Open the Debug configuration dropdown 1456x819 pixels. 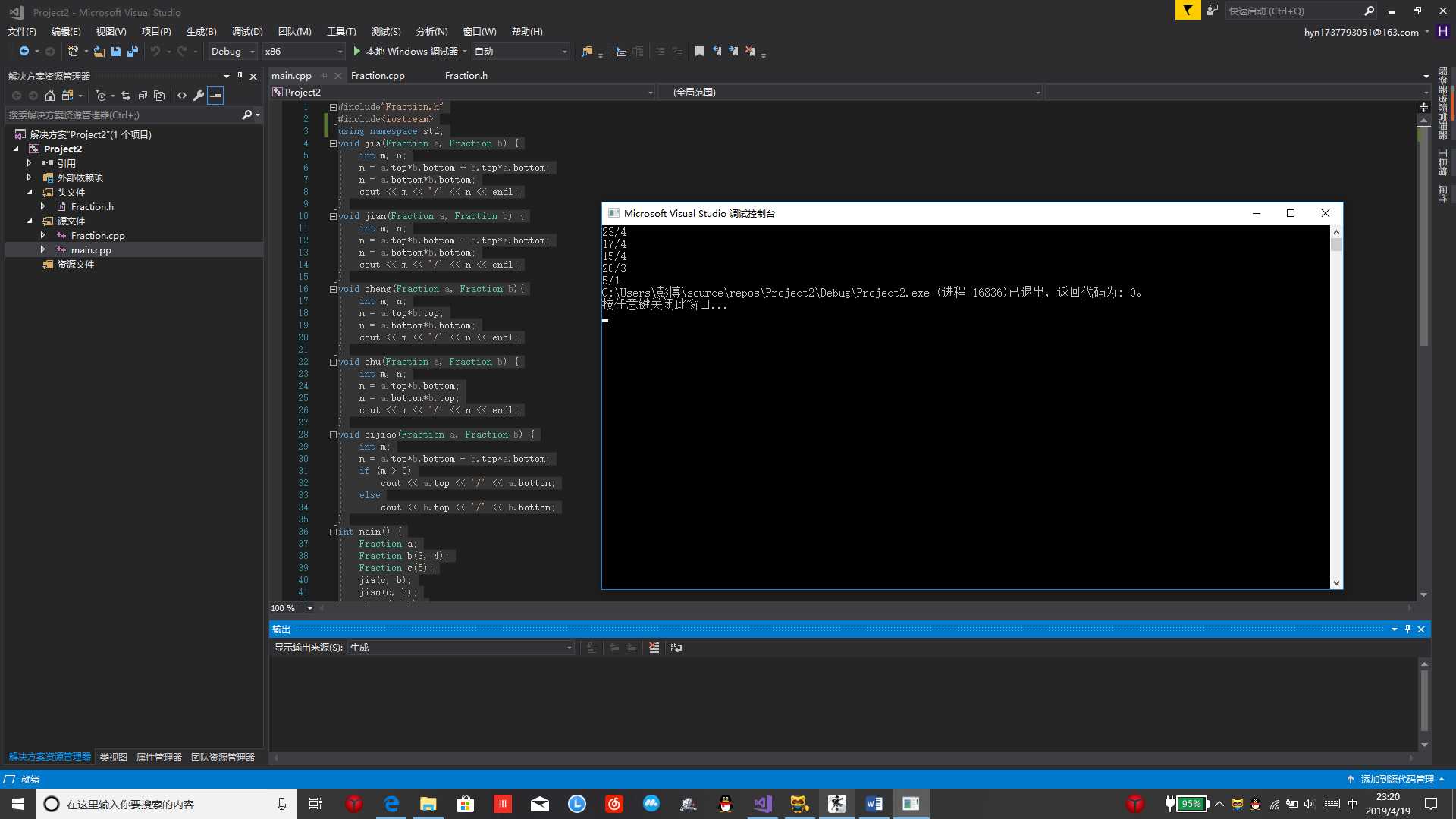(x=232, y=52)
